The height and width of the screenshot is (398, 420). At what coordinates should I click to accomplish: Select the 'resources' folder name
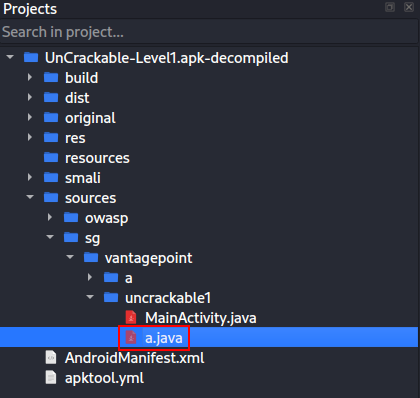[97, 158]
